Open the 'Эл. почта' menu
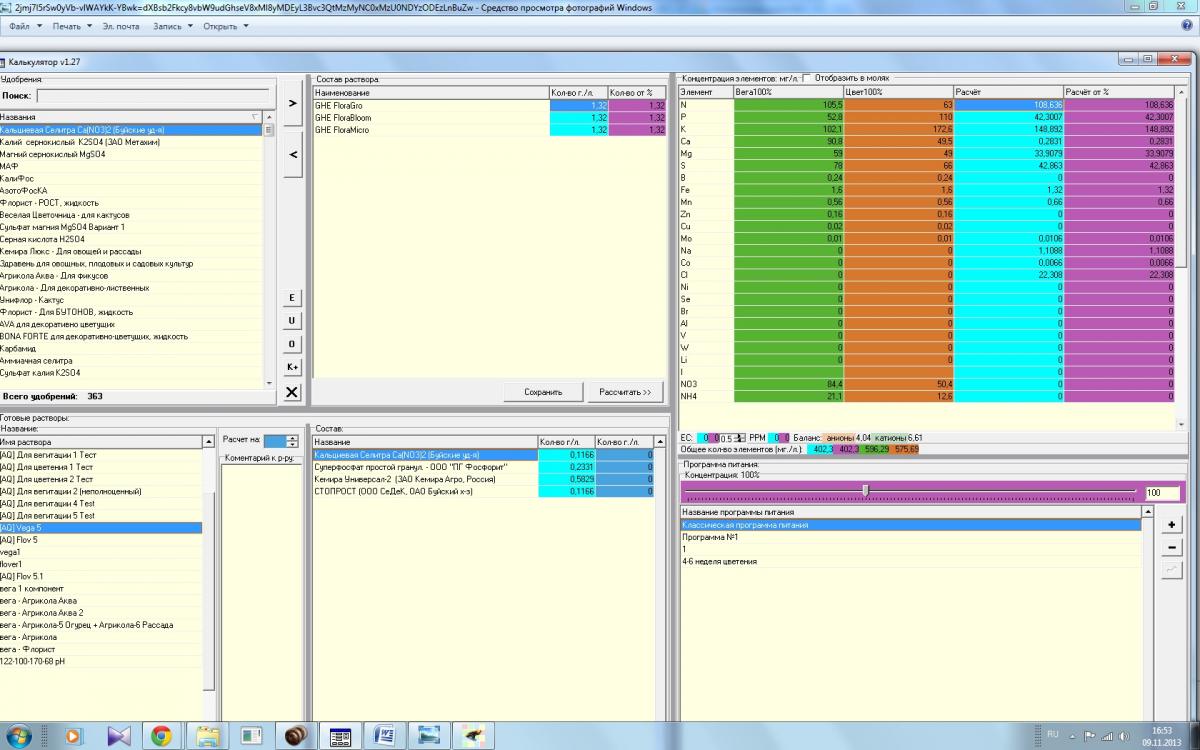The height and width of the screenshot is (750, 1200). (119, 26)
